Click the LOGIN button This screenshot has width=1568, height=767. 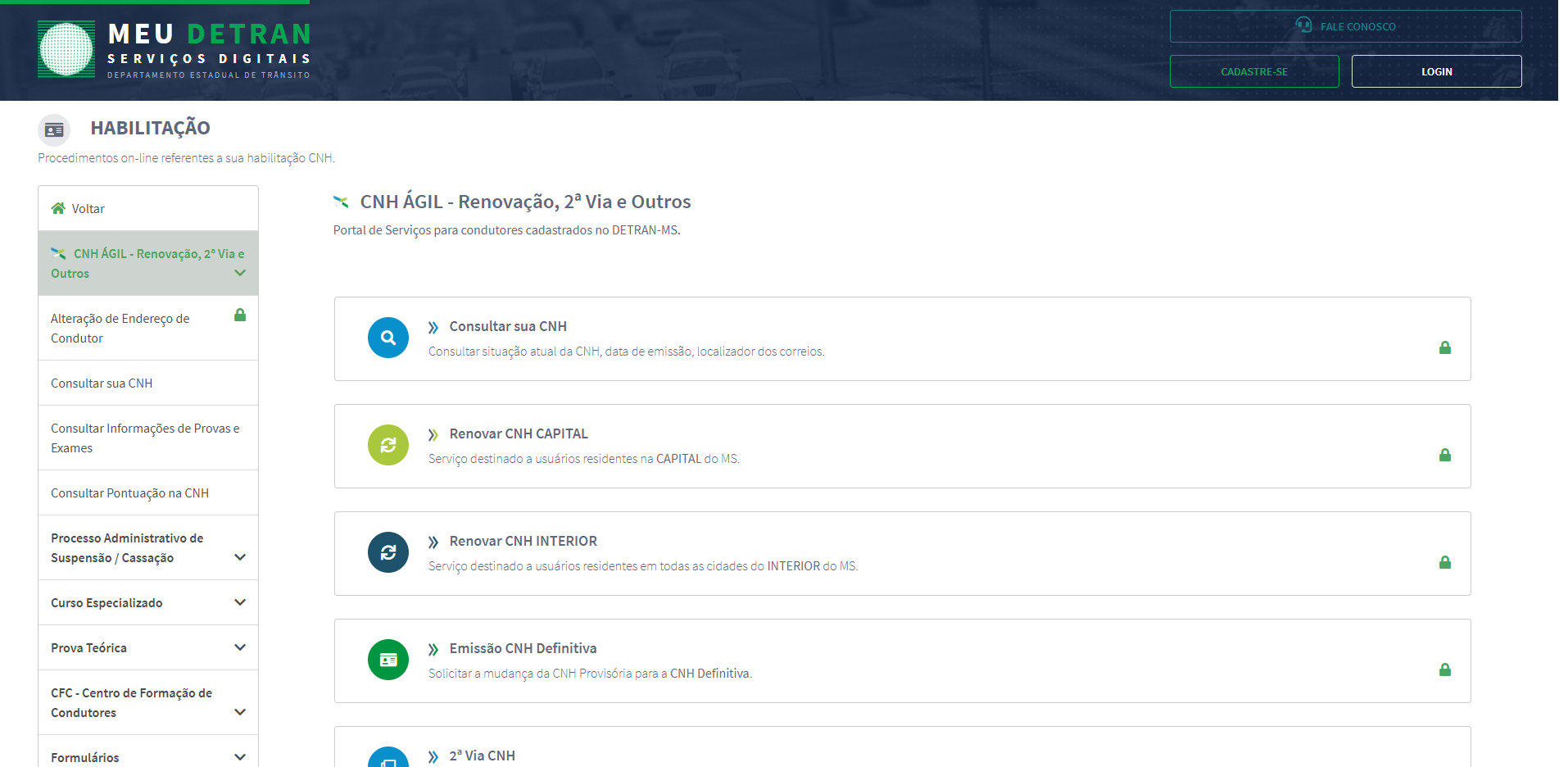coord(1436,71)
